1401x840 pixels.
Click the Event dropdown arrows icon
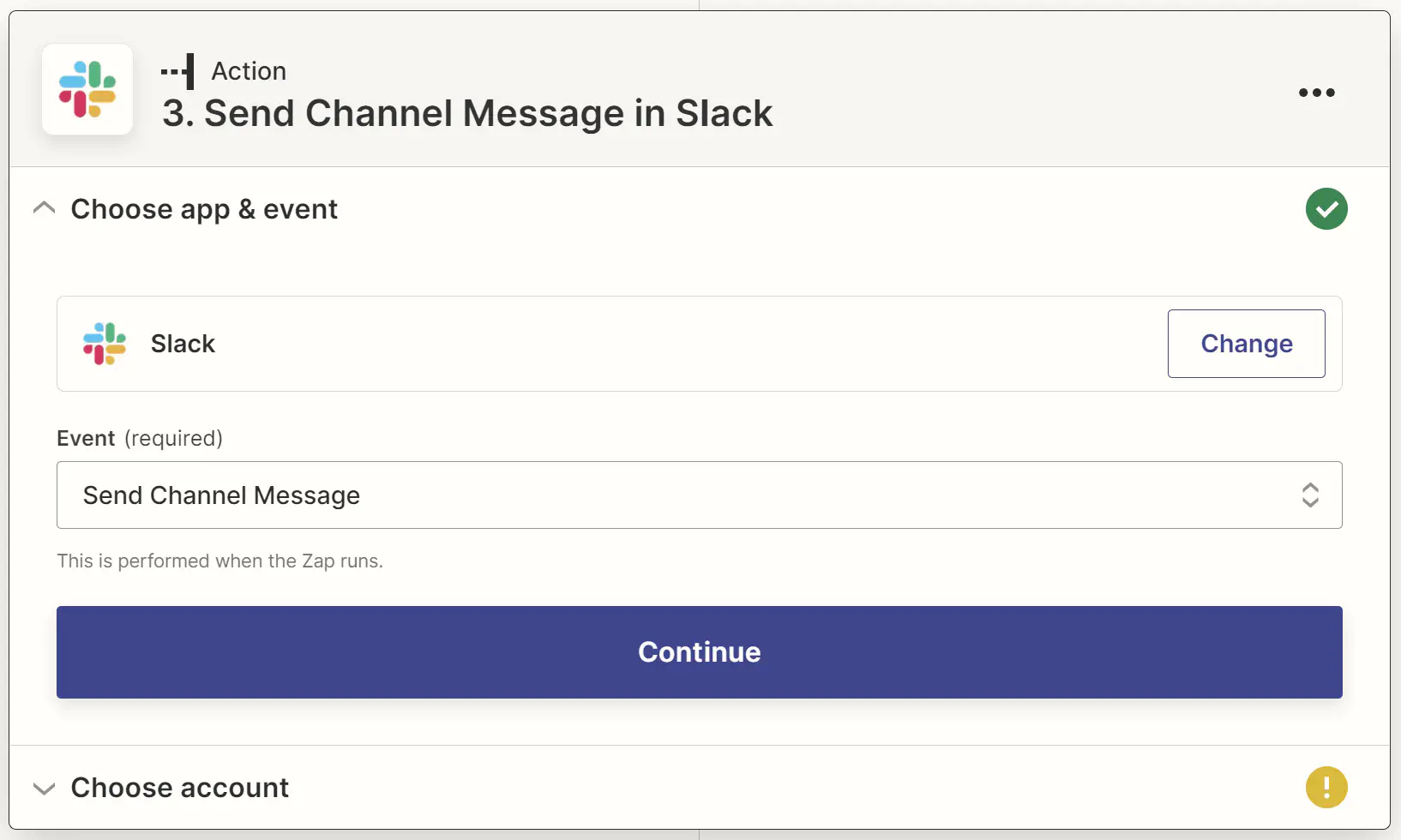pyautogui.click(x=1310, y=495)
